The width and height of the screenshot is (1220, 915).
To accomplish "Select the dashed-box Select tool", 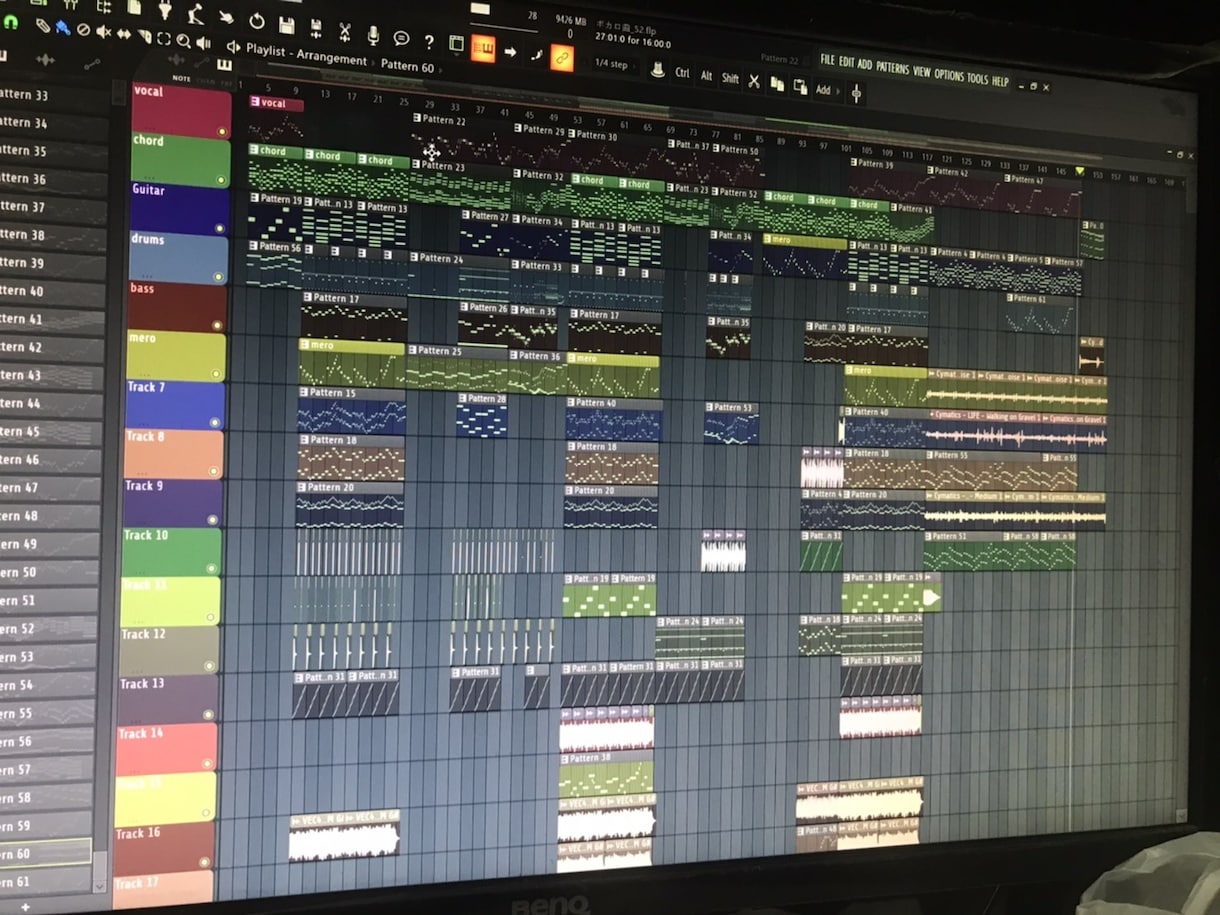I will point(164,38).
